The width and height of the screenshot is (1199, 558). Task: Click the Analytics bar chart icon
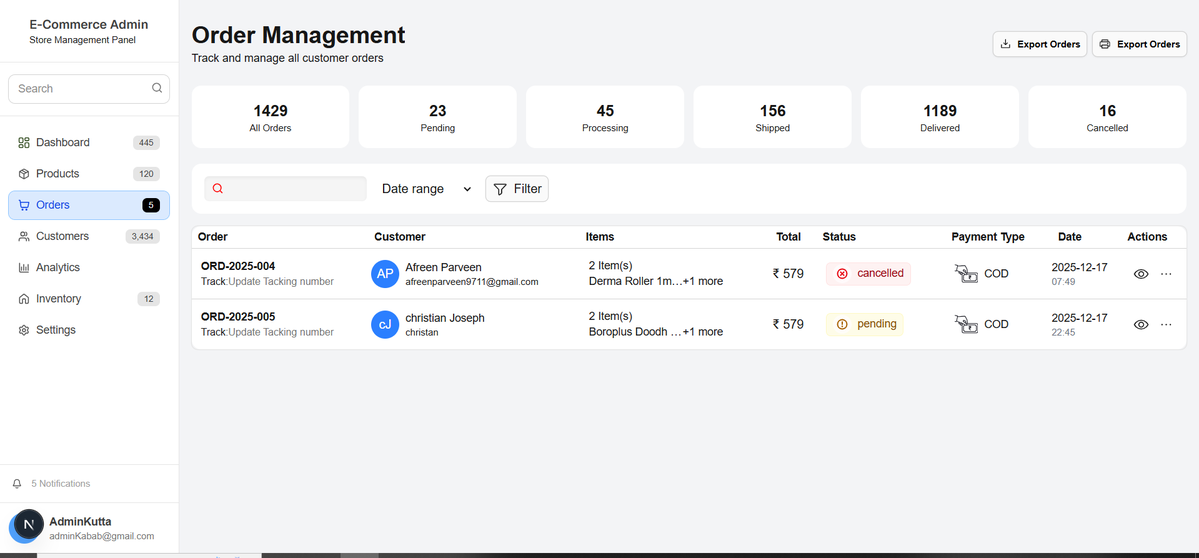click(x=24, y=268)
